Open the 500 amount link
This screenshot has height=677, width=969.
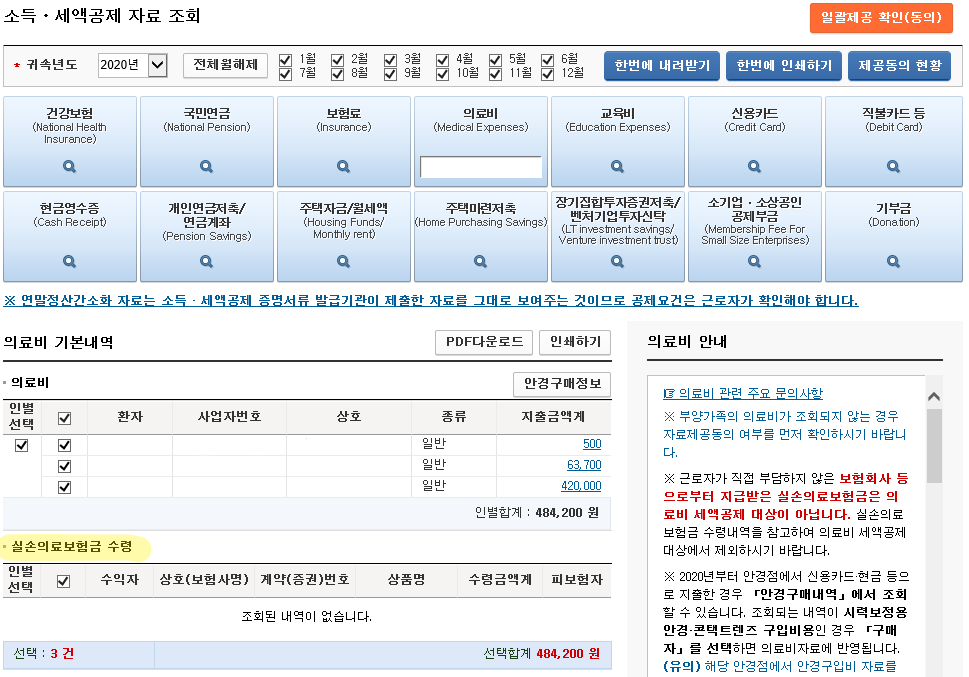[592, 444]
